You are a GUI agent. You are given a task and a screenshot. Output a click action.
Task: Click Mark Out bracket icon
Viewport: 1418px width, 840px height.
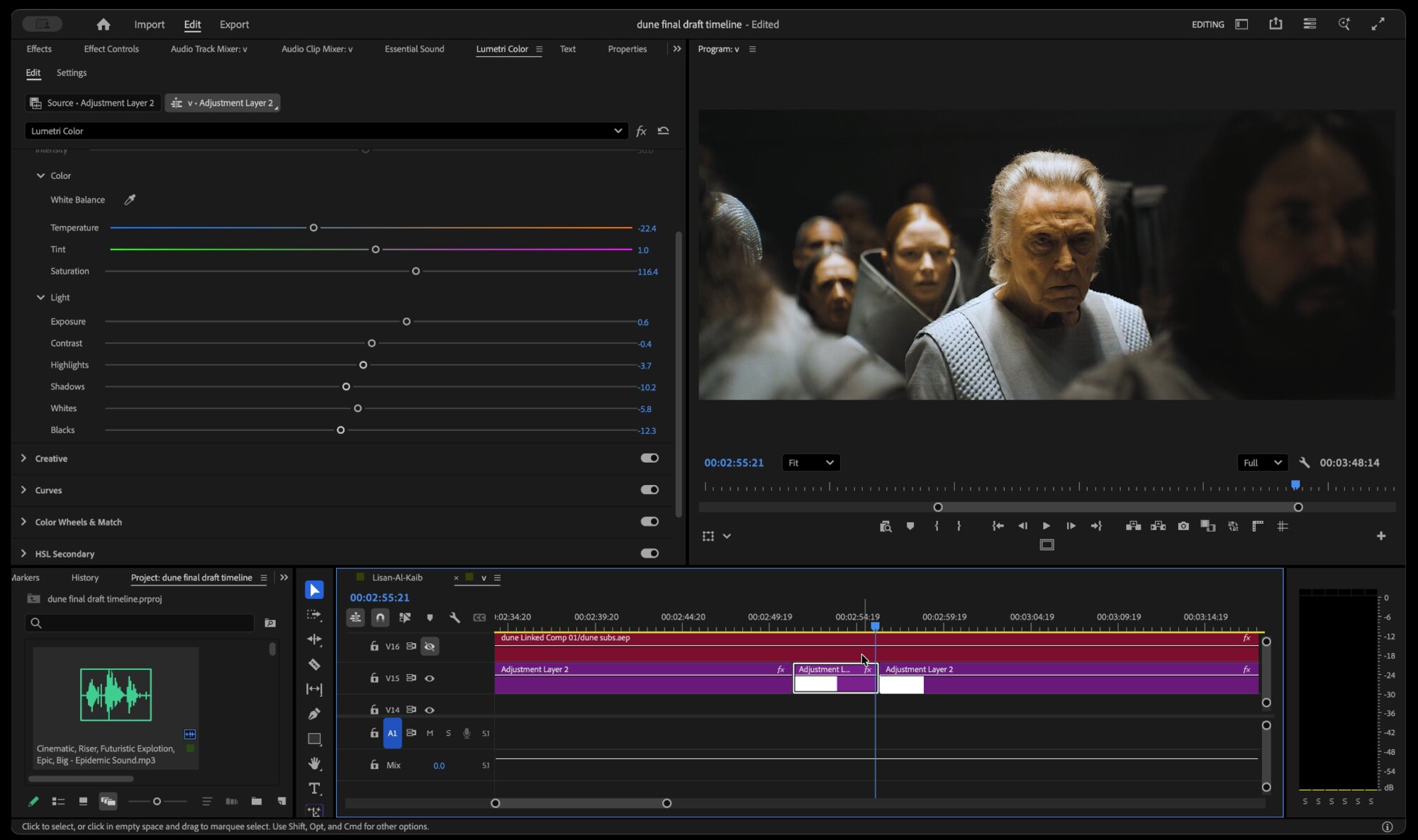[959, 526]
